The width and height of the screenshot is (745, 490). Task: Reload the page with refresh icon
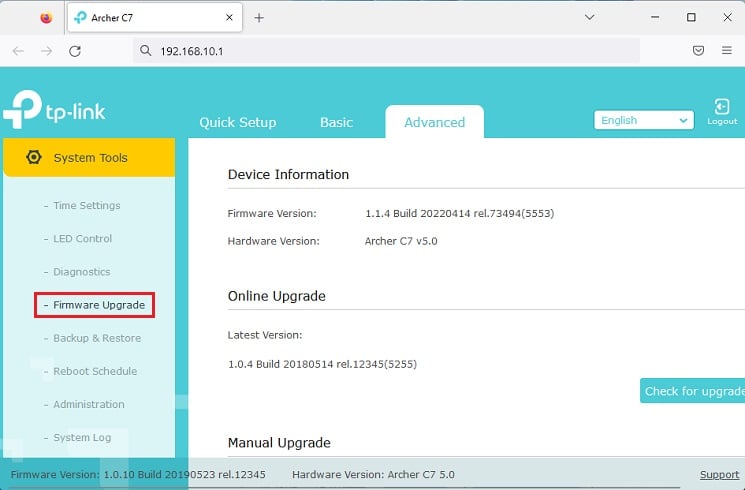click(75, 51)
